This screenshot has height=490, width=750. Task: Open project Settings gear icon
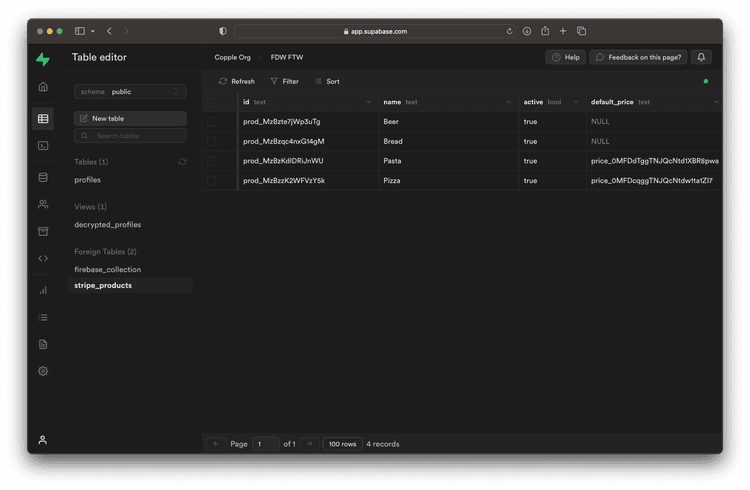pyautogui.click(x=43, y=371)
